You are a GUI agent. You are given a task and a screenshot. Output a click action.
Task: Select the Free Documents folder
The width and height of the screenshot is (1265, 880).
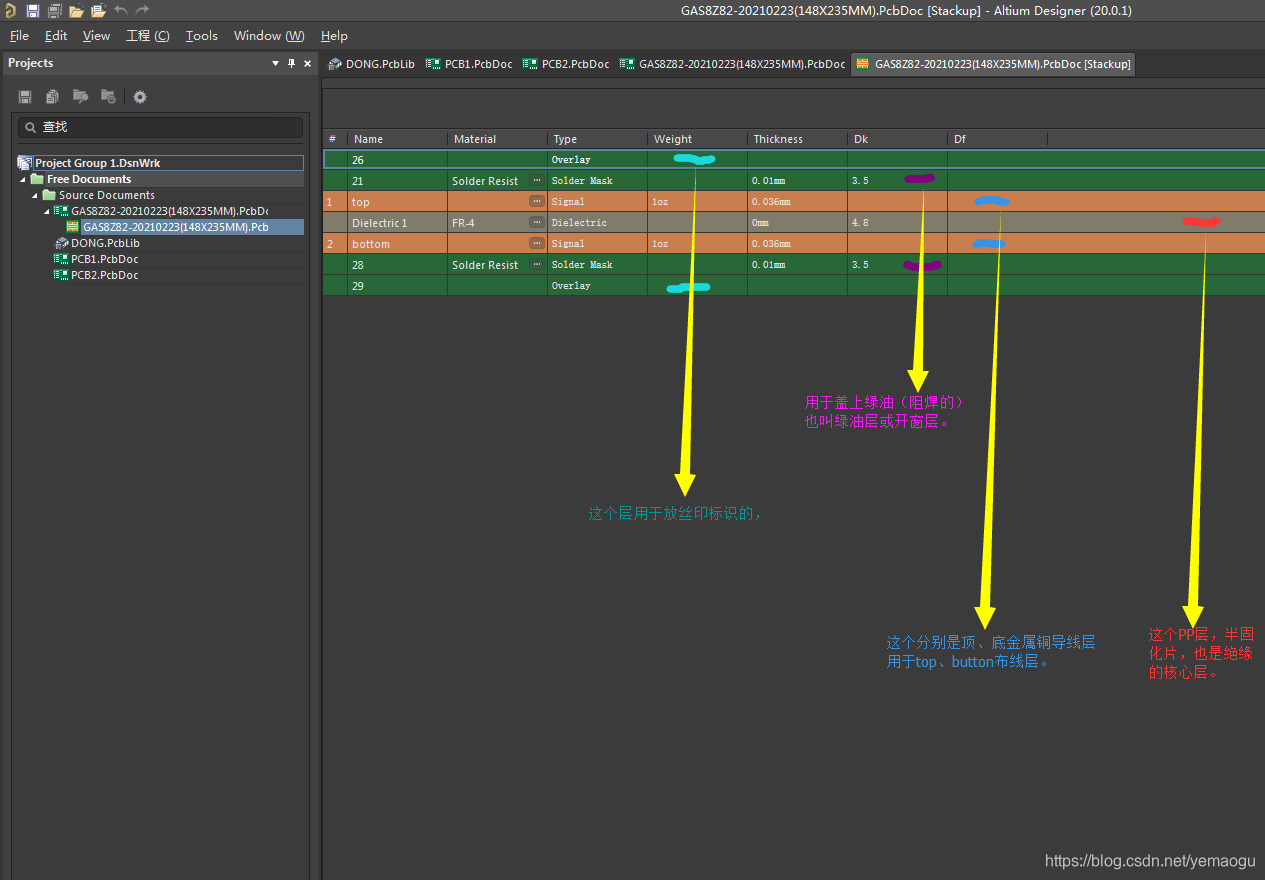coord(89,180)
